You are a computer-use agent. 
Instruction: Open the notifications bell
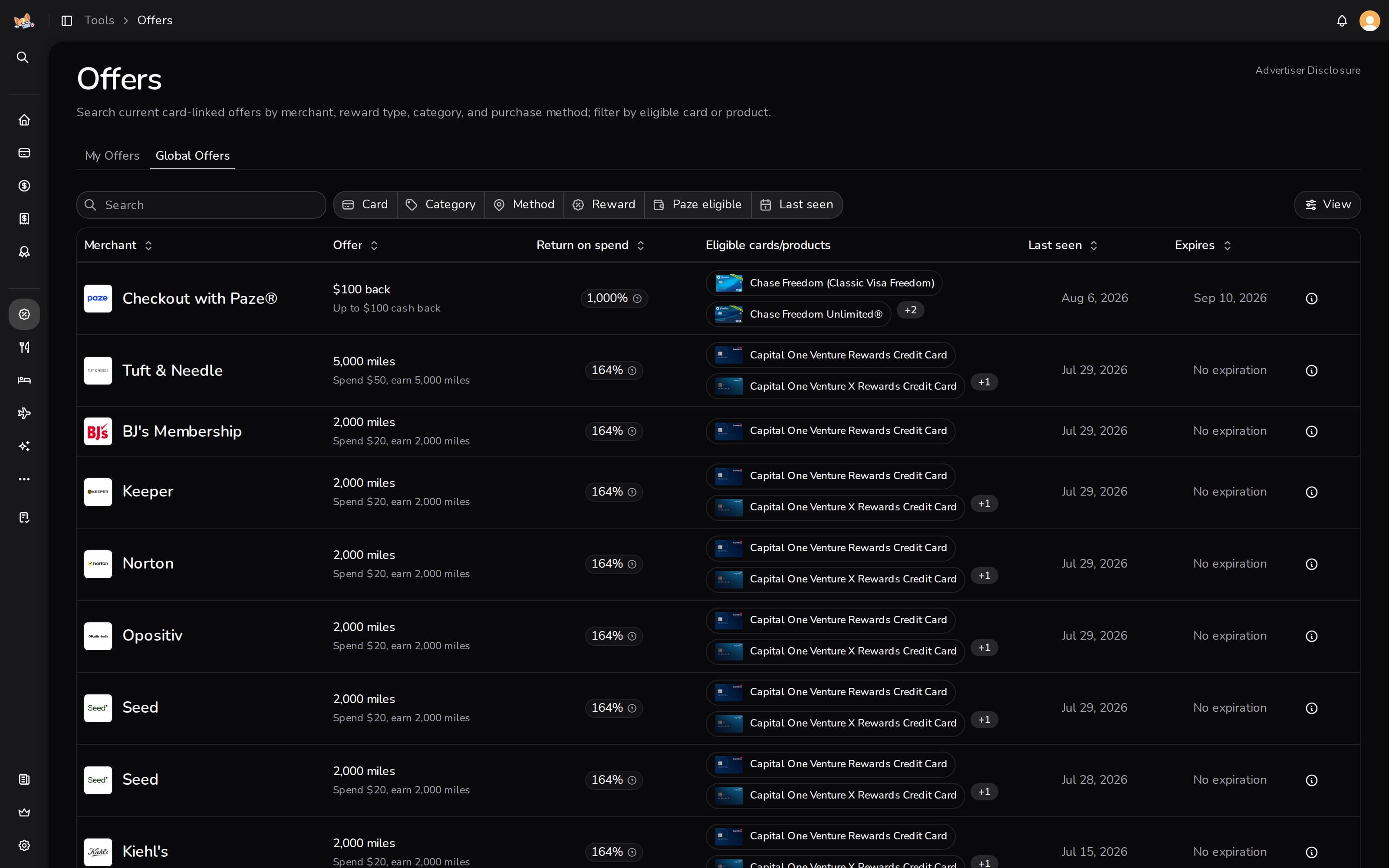pyautogui.click(x=1342, y=21)
